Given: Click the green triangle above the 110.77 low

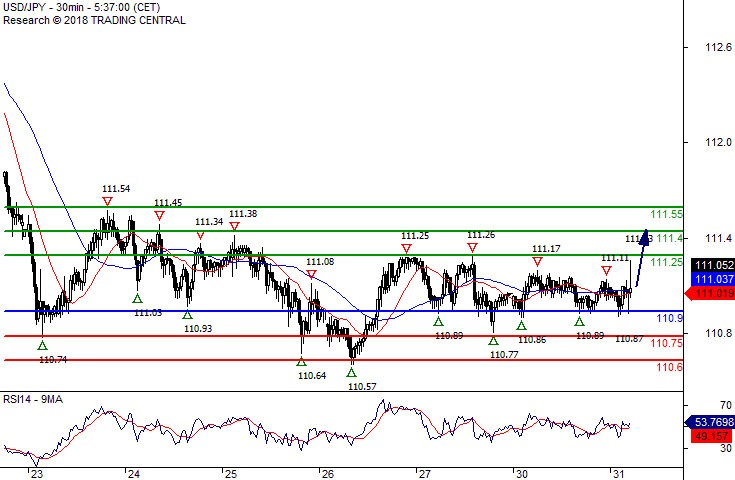Looking at the screenshot, I should pos(493,341).
